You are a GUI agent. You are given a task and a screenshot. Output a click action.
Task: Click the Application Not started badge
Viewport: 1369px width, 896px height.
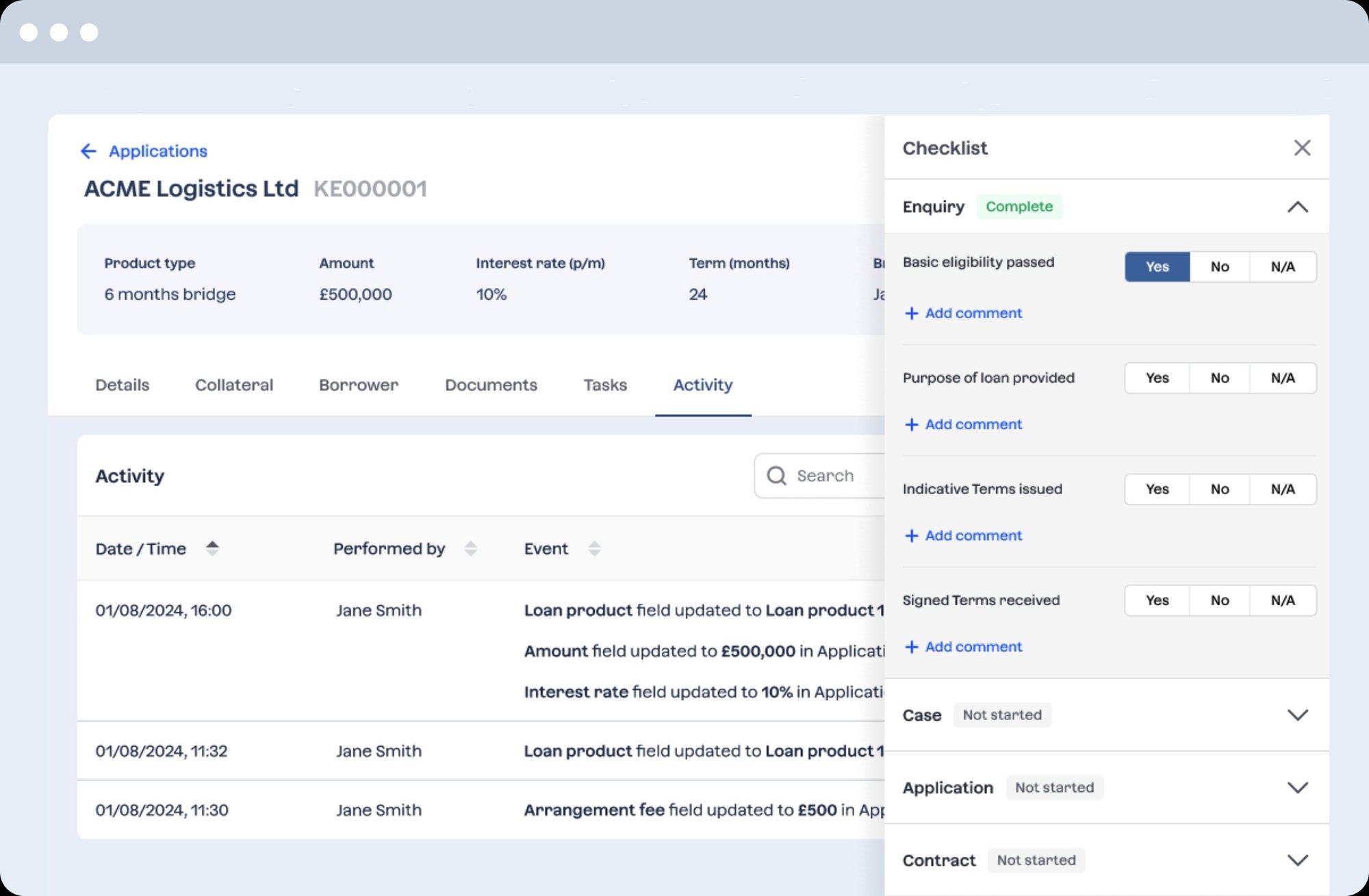[x=1054, y=787]
